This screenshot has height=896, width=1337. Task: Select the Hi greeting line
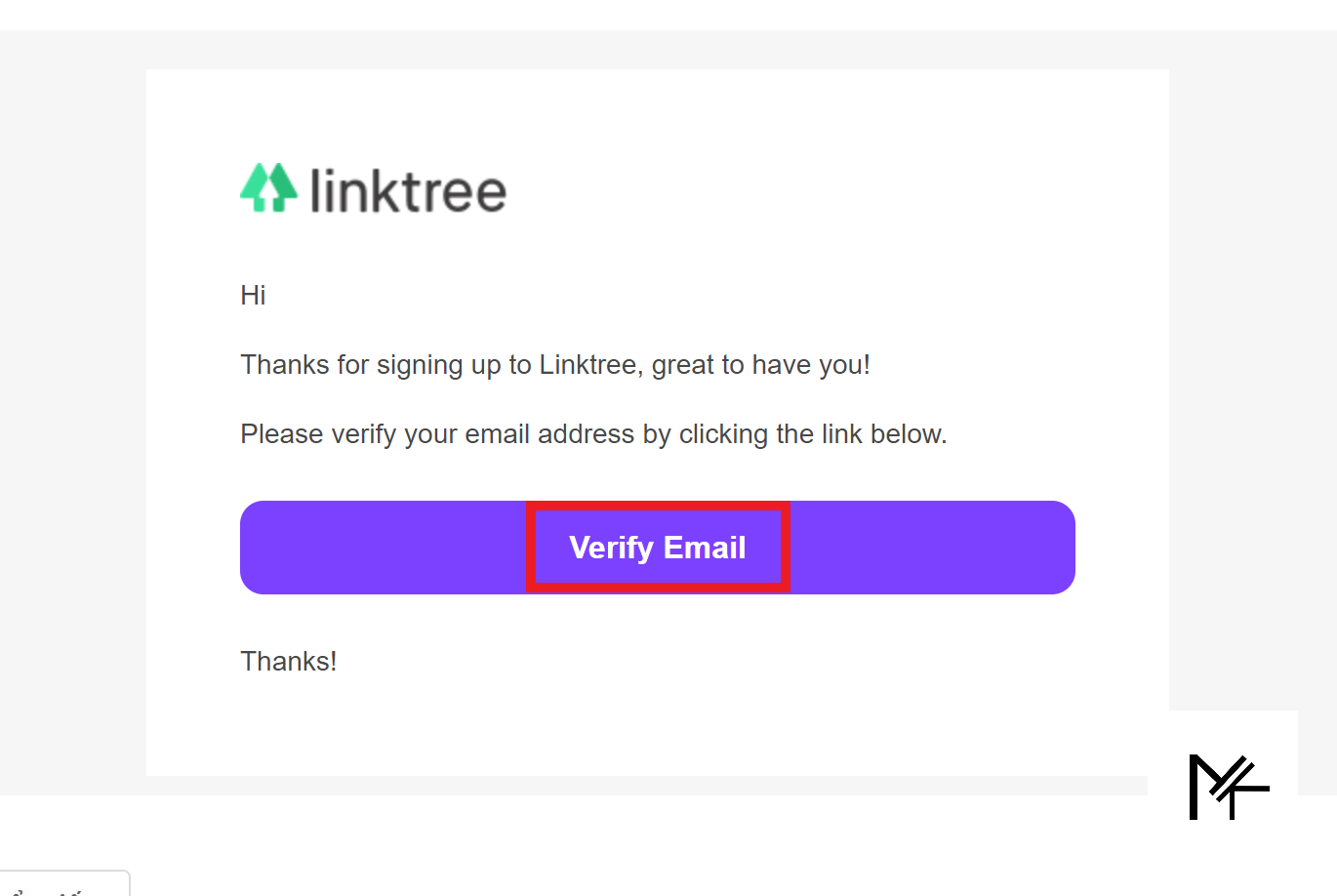click(252, 295)
